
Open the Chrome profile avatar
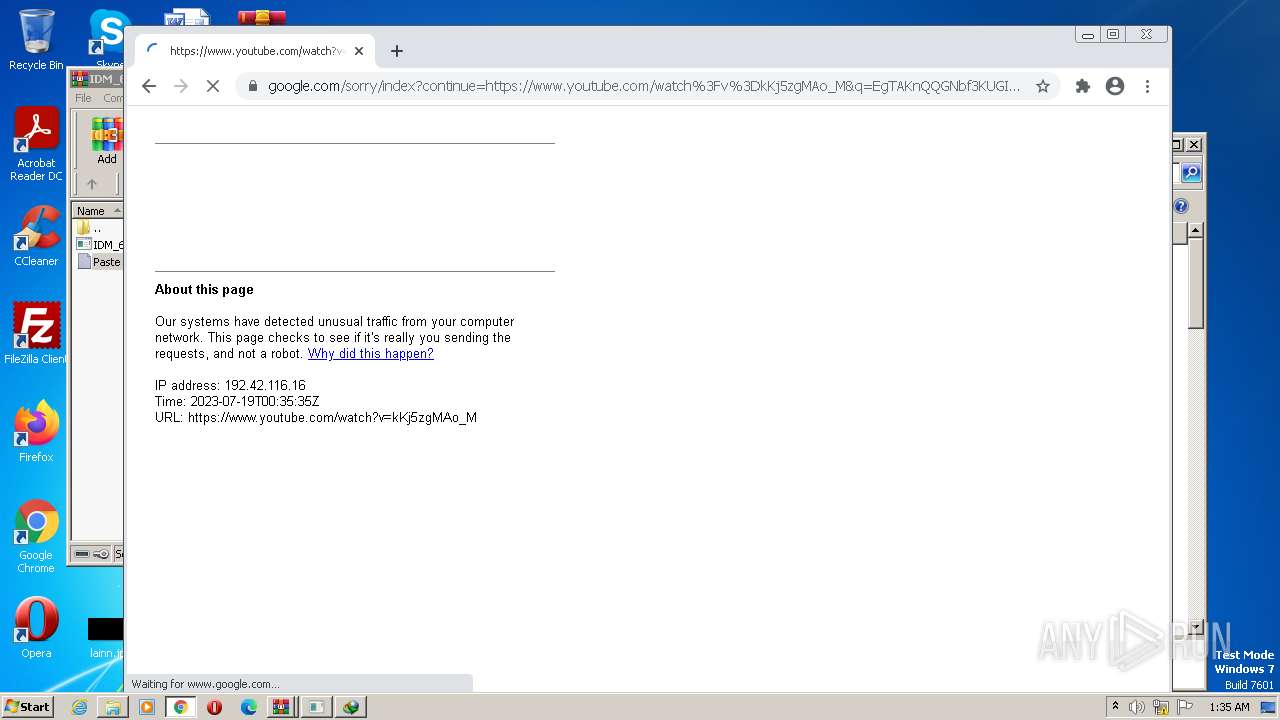pyautogui.click(x=1115, y=86)
